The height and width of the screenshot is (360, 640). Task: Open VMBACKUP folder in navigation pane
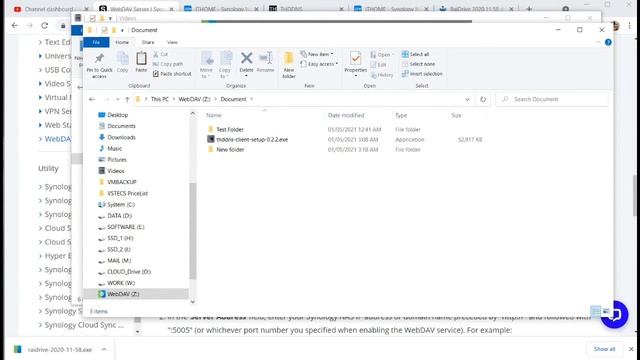tap(122, 182)
